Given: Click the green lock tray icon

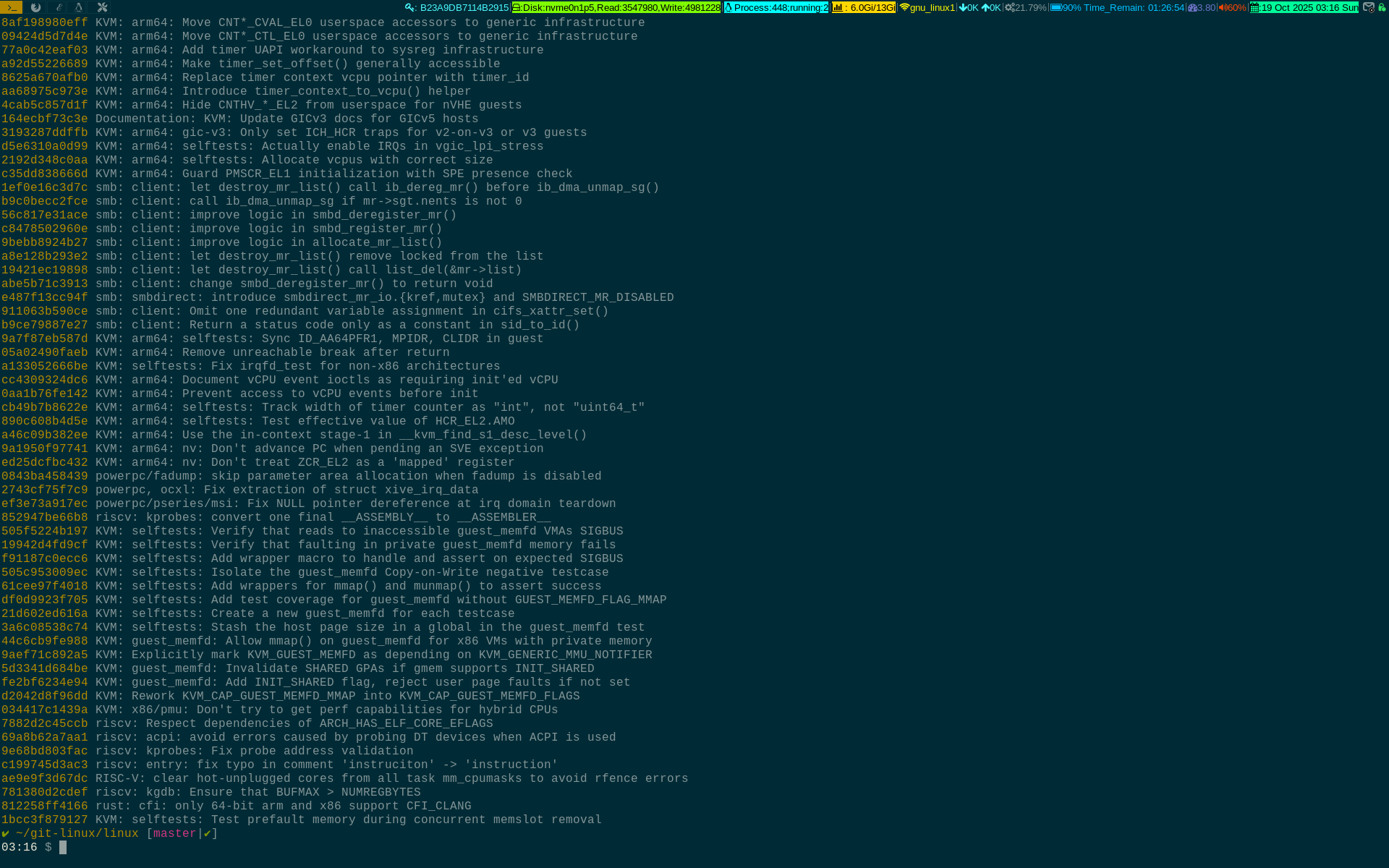Looking at the screenshot, I should click(1382, 7).
